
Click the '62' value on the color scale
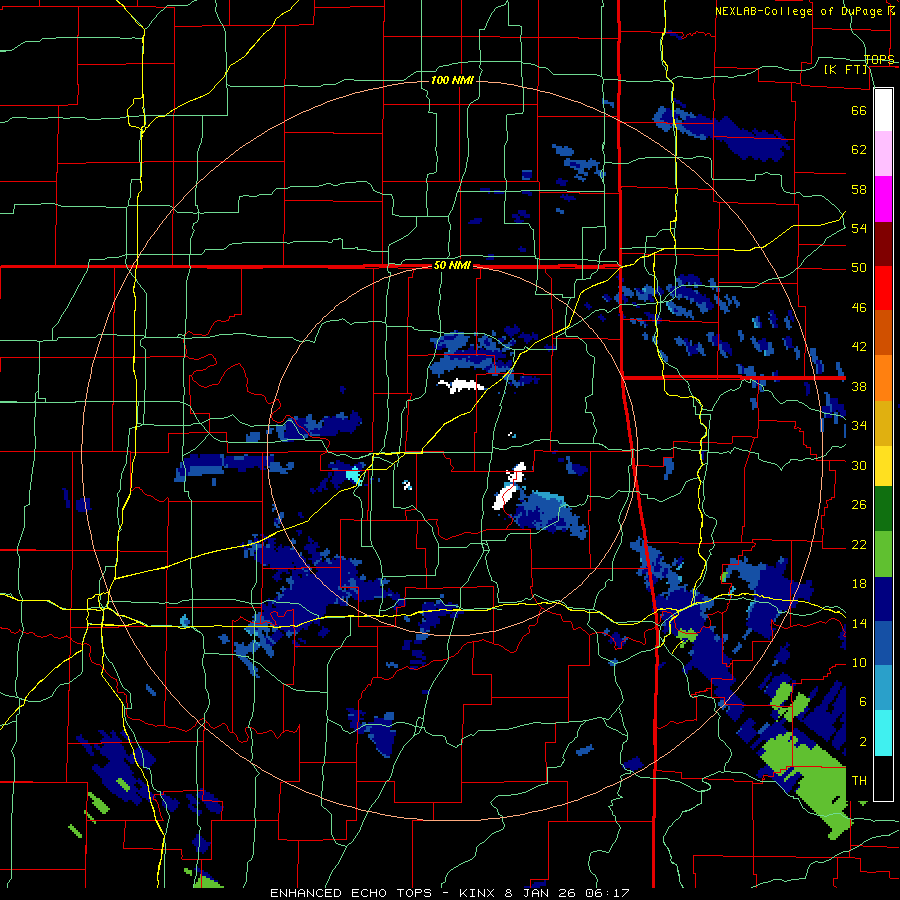pos(859,150)
